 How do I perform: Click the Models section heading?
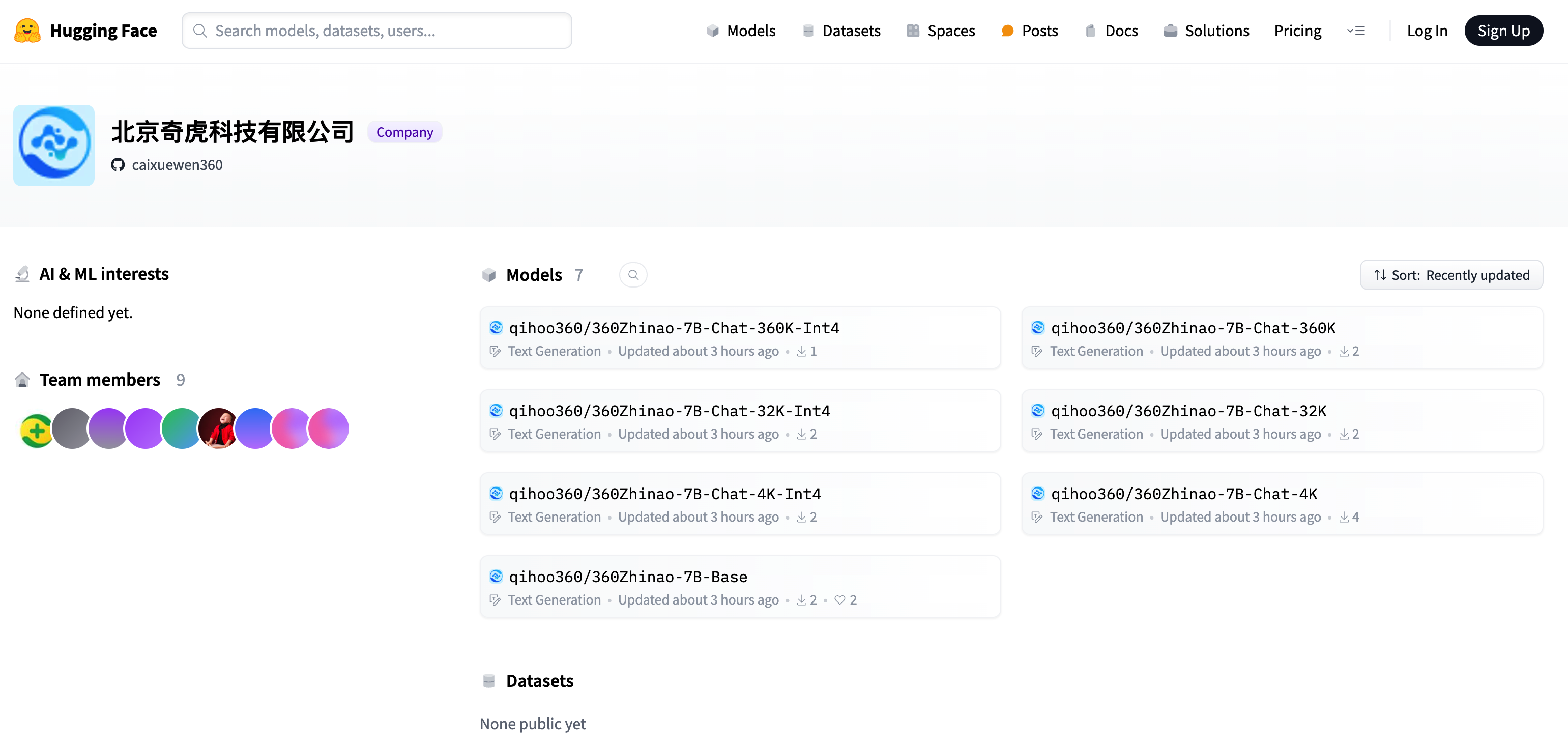pos(534,275)
